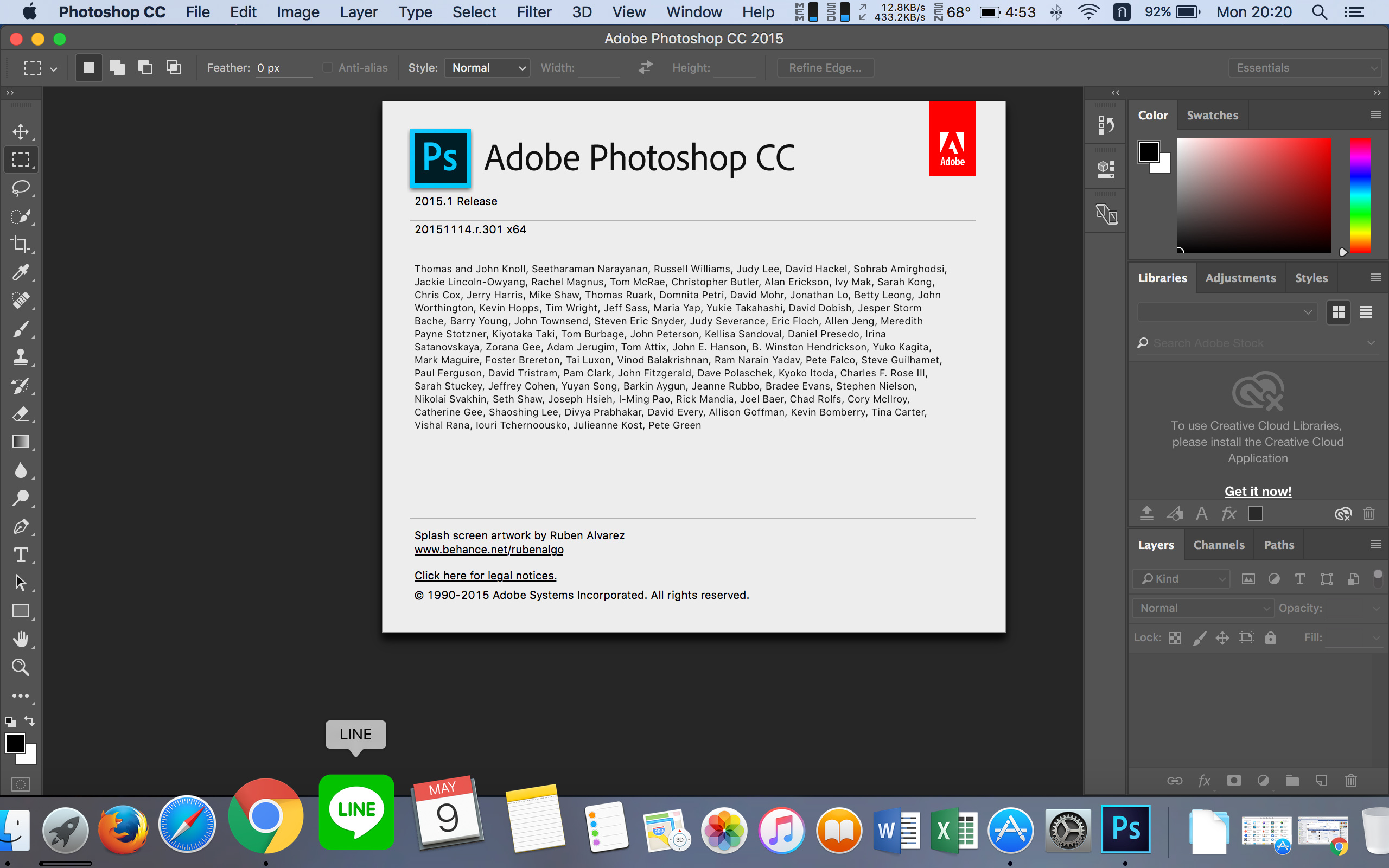Screen dimensions: 1389x868
Task: Expand the collapsed toolbar double arrows
Action: (10, 92)
